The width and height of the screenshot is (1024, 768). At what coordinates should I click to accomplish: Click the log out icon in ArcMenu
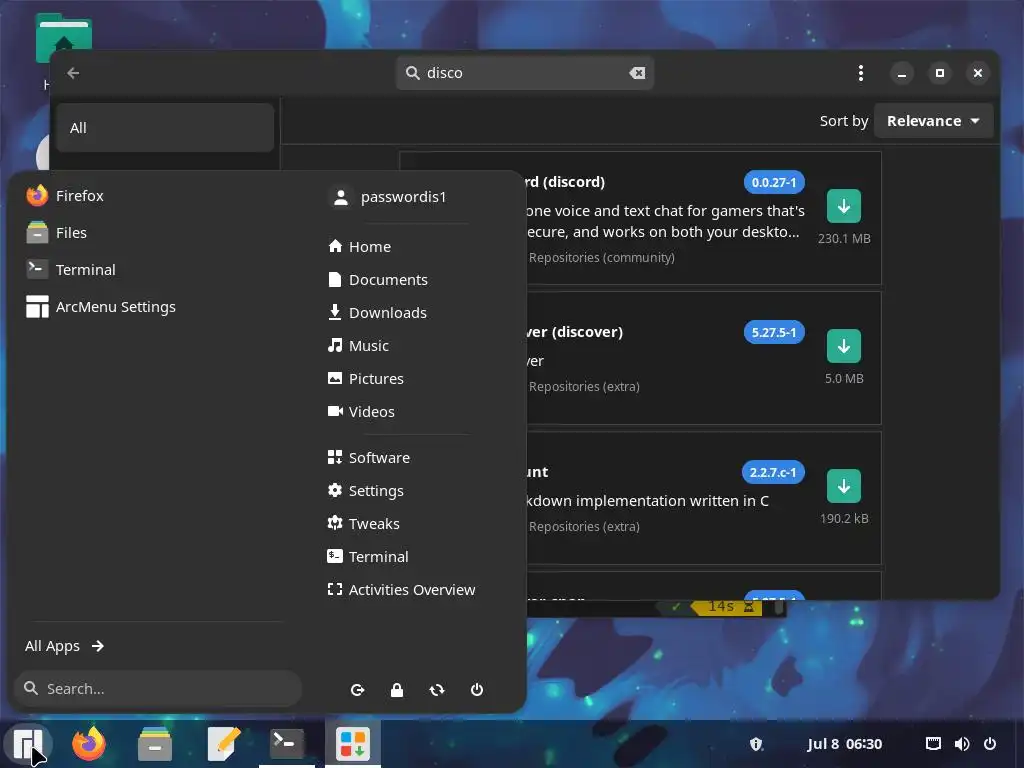pyautogui.click(x=357, y=690)
